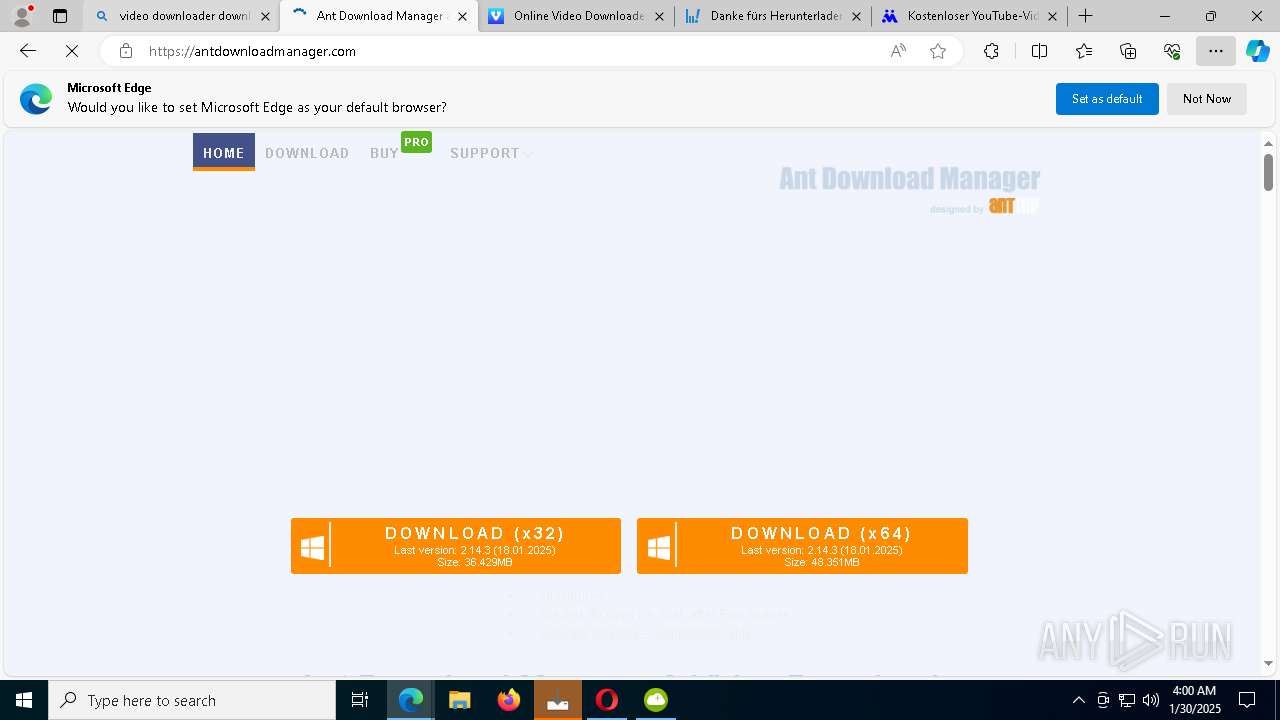Click the scrollbar down arrow
Viewport: 1280px width, 720px height.
point(1268,663)
